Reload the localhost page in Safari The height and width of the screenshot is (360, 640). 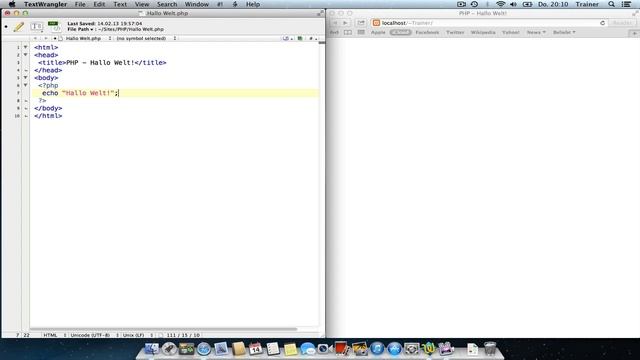coord(602,23)
